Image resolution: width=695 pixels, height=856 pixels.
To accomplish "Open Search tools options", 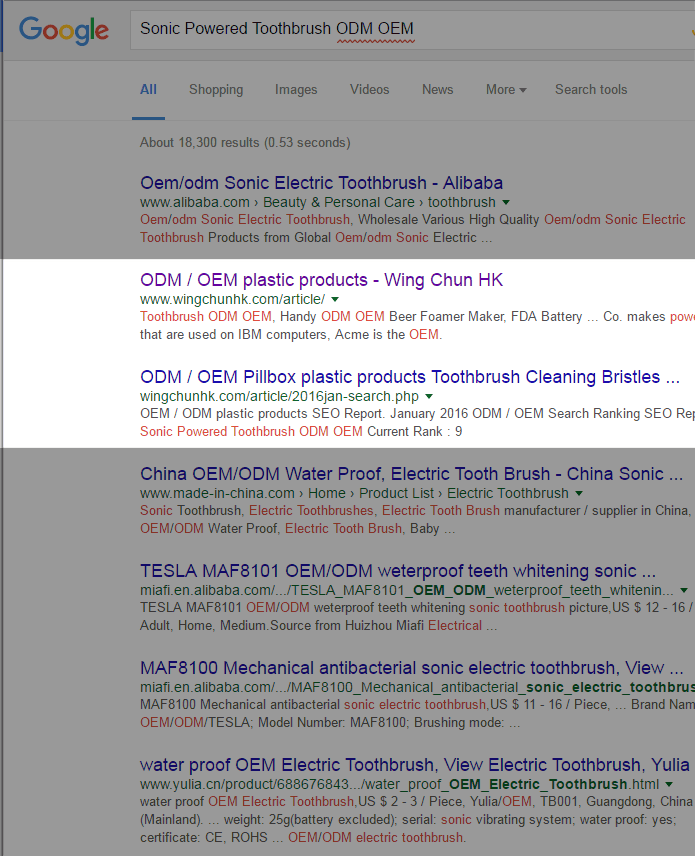I will coord(591,90).
